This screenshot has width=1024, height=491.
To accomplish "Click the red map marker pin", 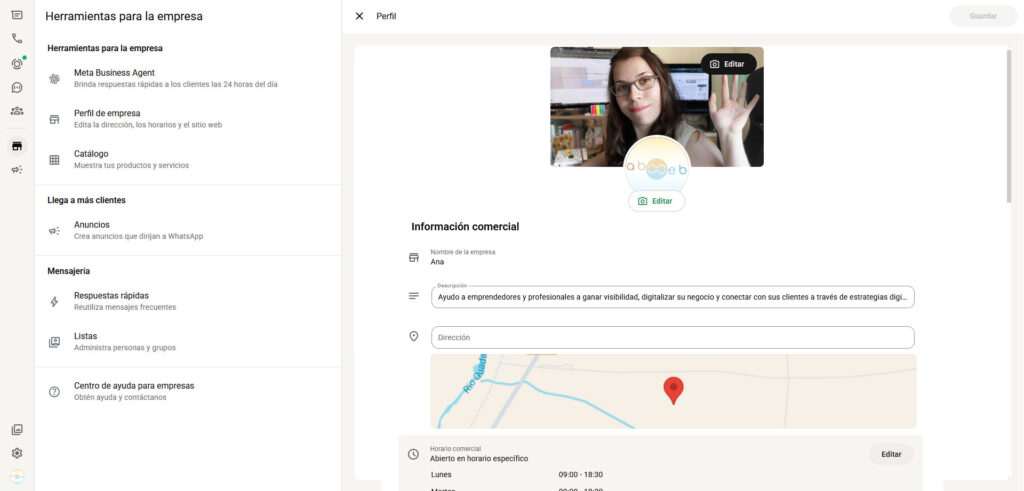I will 673,390.
